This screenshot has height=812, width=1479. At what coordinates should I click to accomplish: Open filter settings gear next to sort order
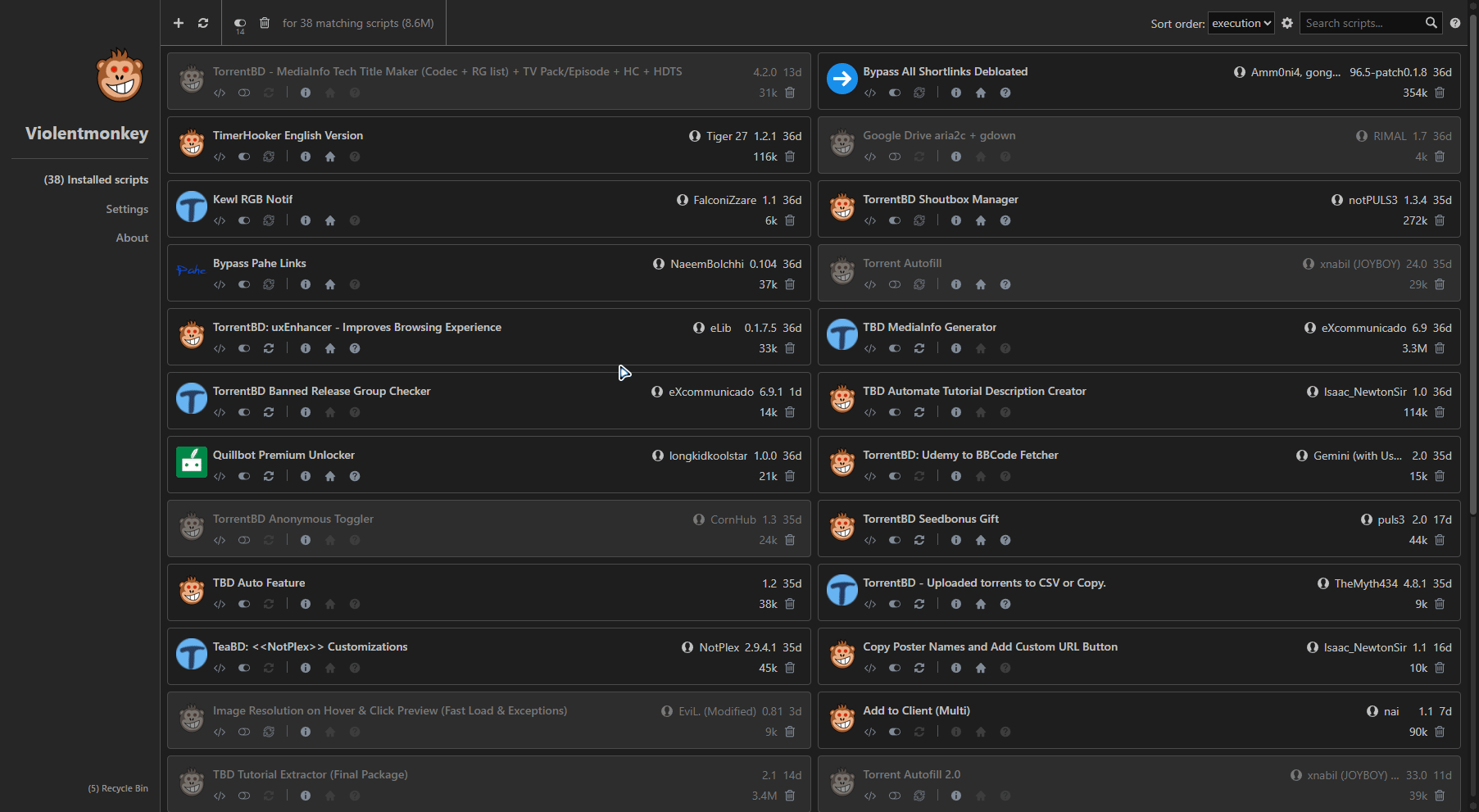(1287, 23)
